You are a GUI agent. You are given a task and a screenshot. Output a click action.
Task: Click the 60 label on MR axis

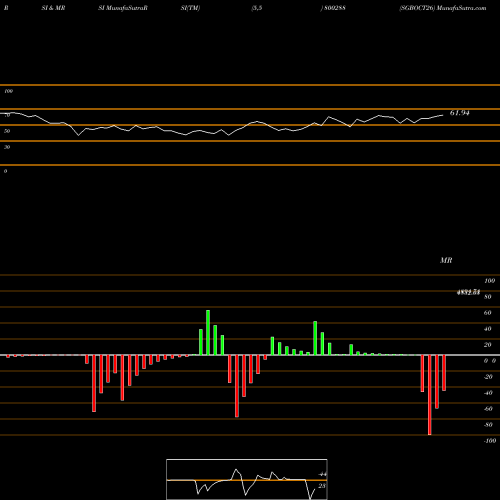pos(487,313)
